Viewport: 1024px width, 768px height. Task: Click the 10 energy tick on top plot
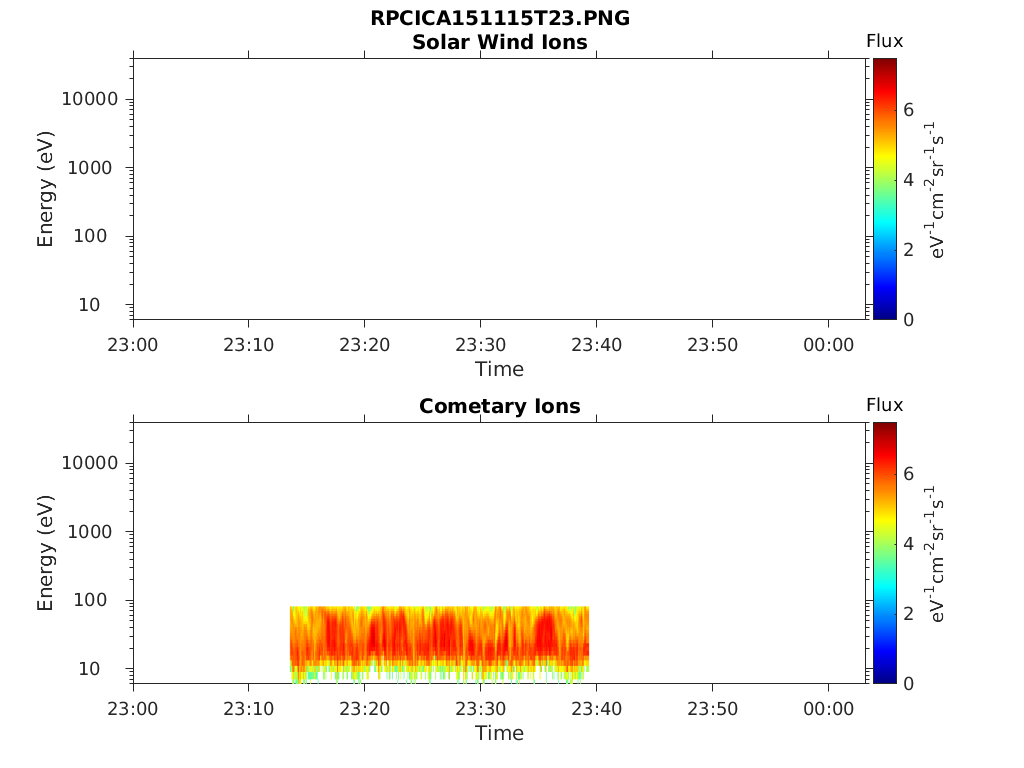pos(89,304)
